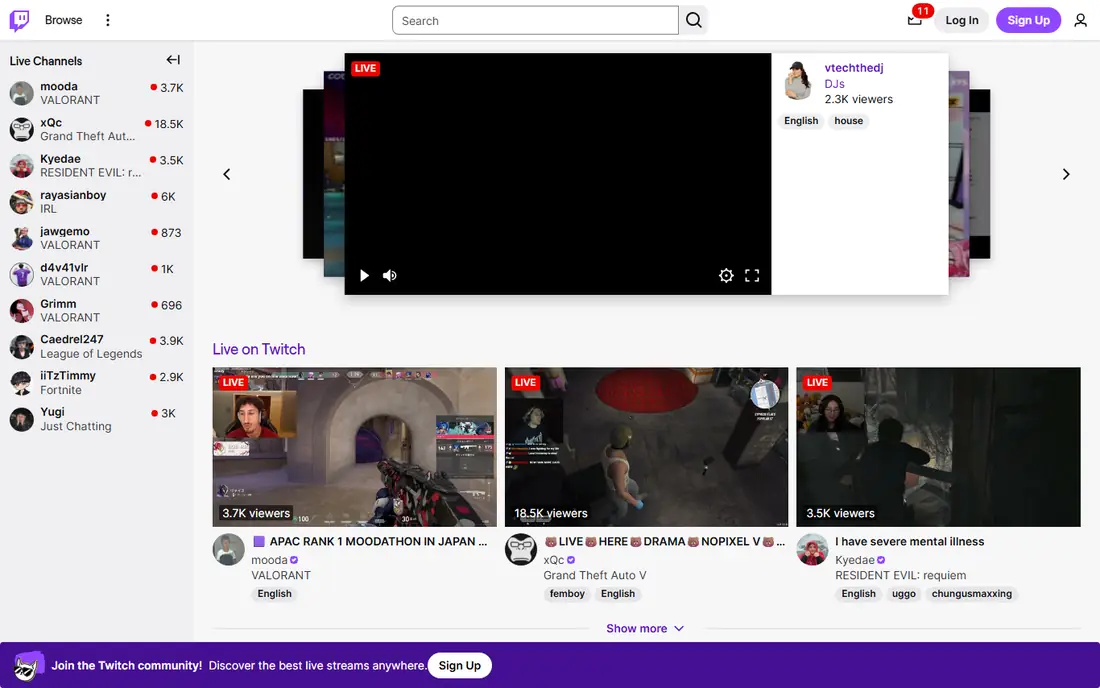Click Live on Twitch heading
This screenshot has width=1100, height=688.
tap(259, 349)
